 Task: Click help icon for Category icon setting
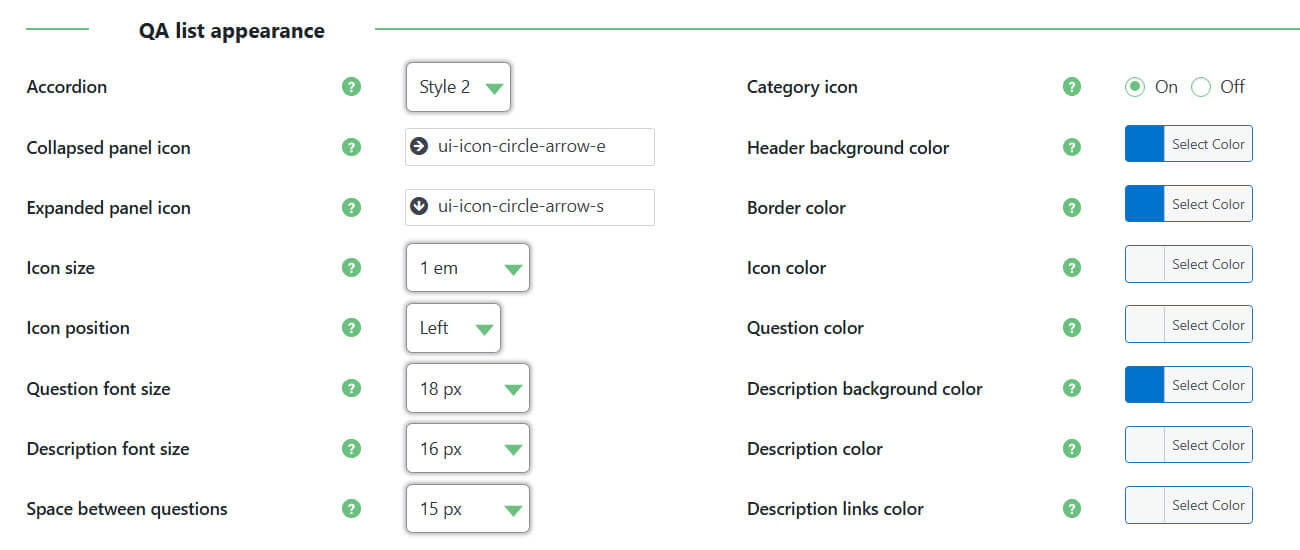1072,87
